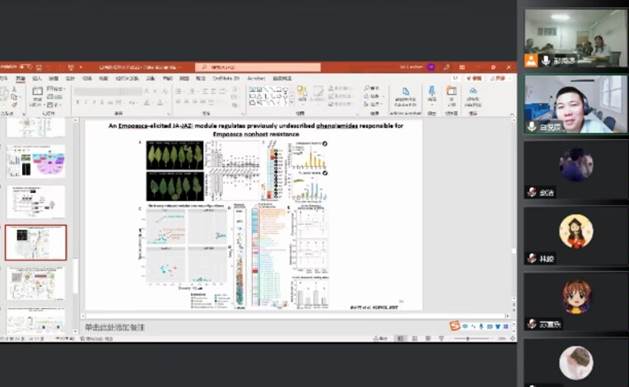Viewport: 629px width, 387px height.
Task: Open the shapes gallery expander arrow
Action: [x=292, y=103]
